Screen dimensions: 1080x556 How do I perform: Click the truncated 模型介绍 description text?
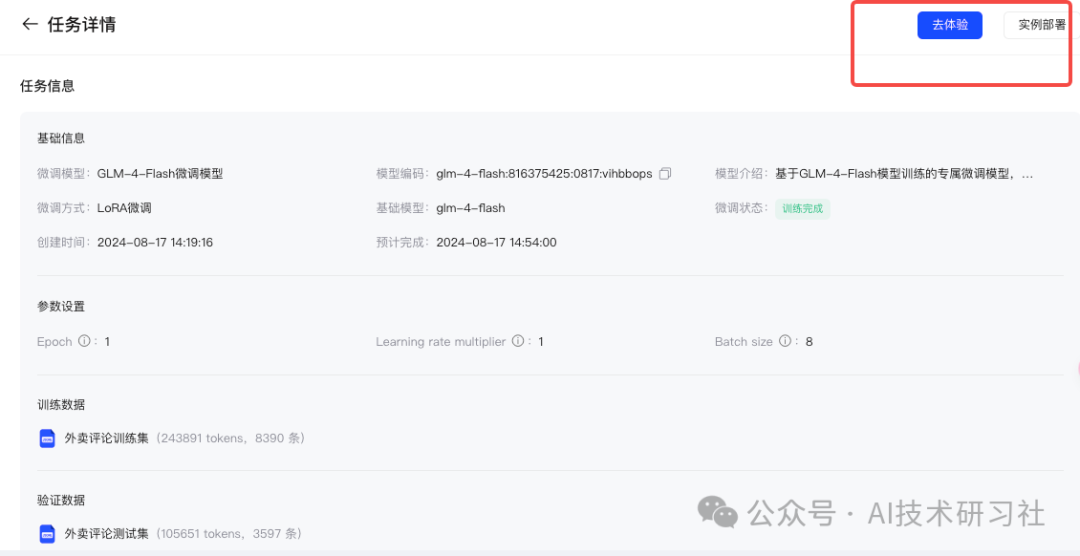(x=904, y=174)
